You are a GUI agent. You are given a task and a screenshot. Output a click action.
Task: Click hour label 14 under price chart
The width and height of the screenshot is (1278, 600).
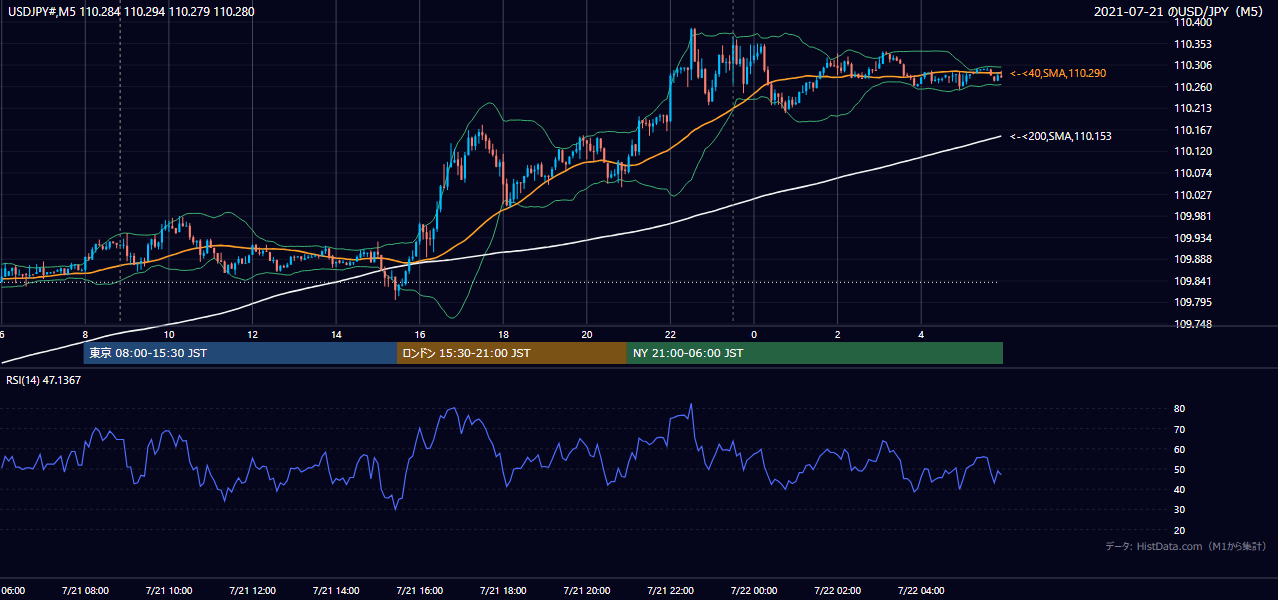point(336,334)
